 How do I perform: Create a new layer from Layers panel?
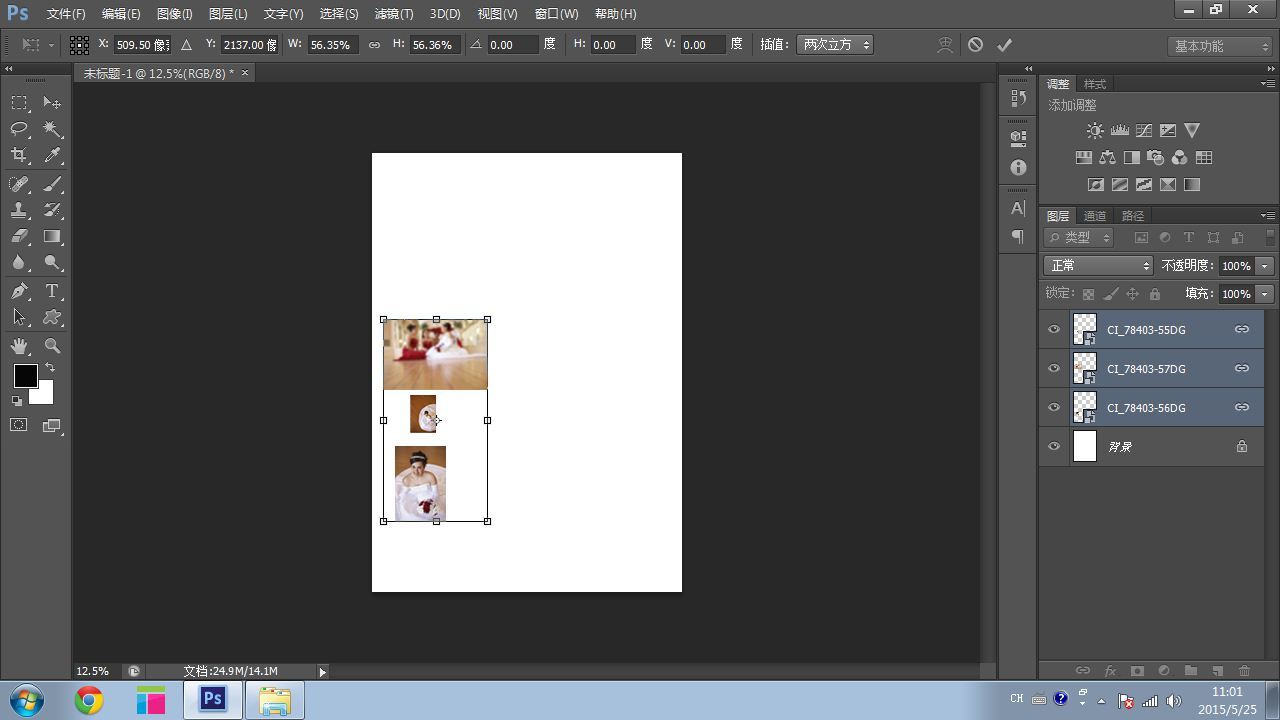pos(1217,671)
